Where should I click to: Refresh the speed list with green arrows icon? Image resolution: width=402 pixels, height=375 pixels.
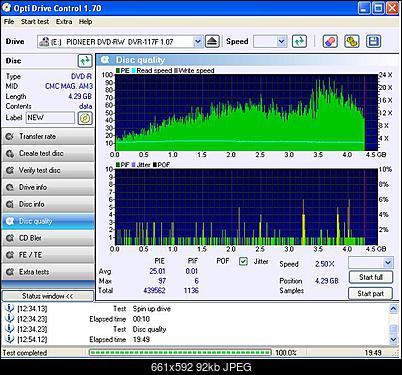click(299, 42)
